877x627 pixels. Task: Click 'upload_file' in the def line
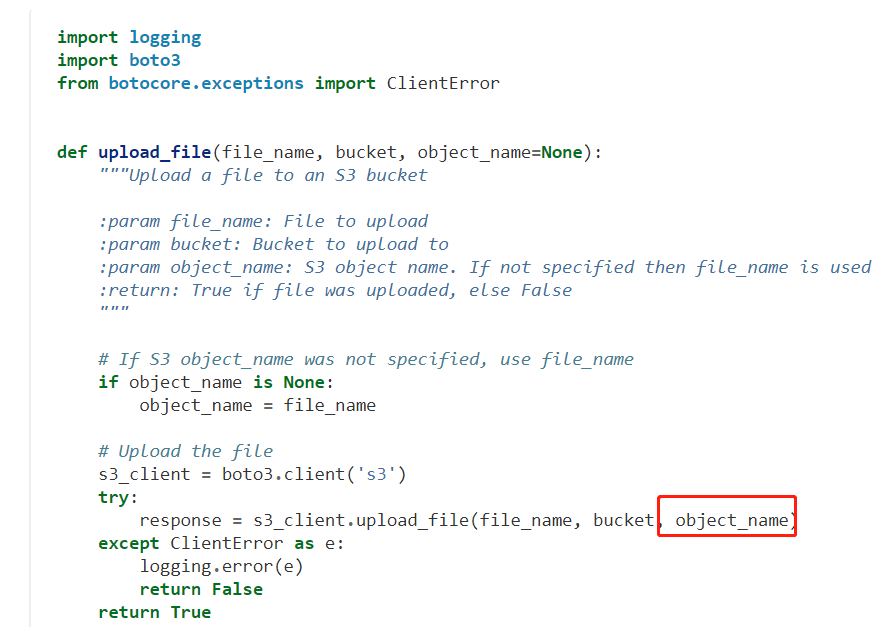click(154, 153)
